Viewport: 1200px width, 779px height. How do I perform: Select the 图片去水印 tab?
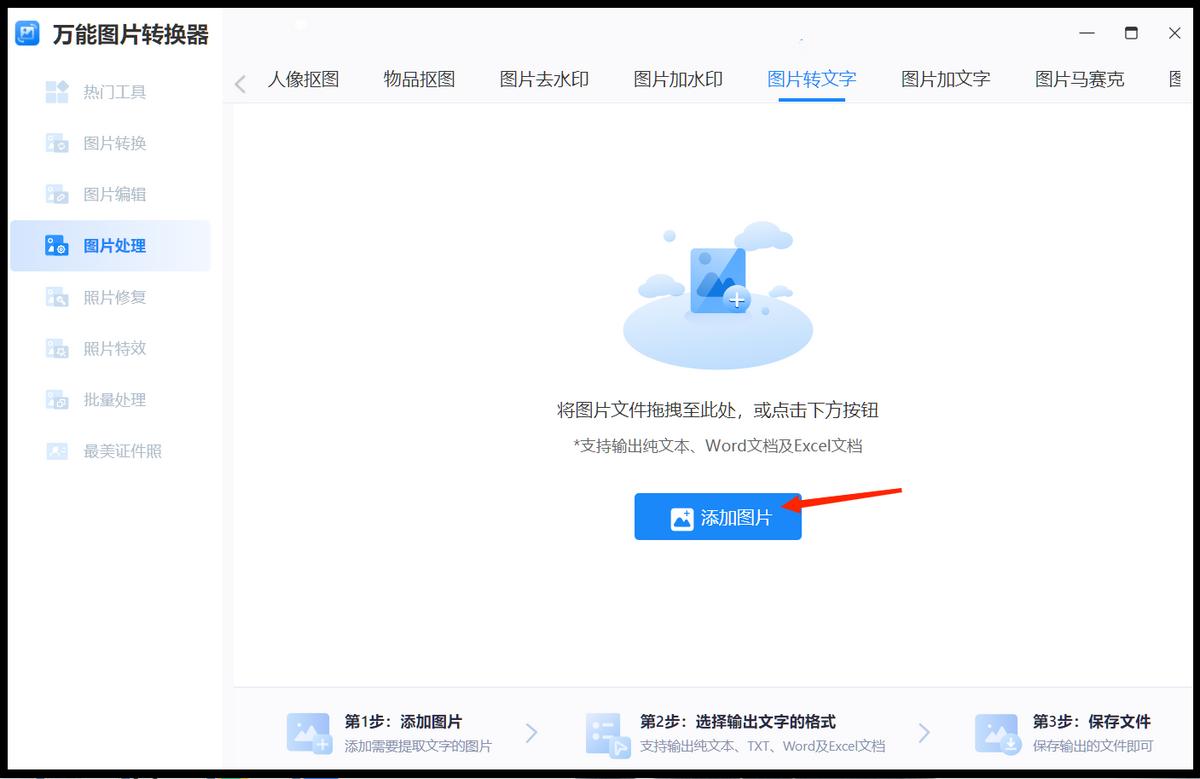click(x=544, y=79)
